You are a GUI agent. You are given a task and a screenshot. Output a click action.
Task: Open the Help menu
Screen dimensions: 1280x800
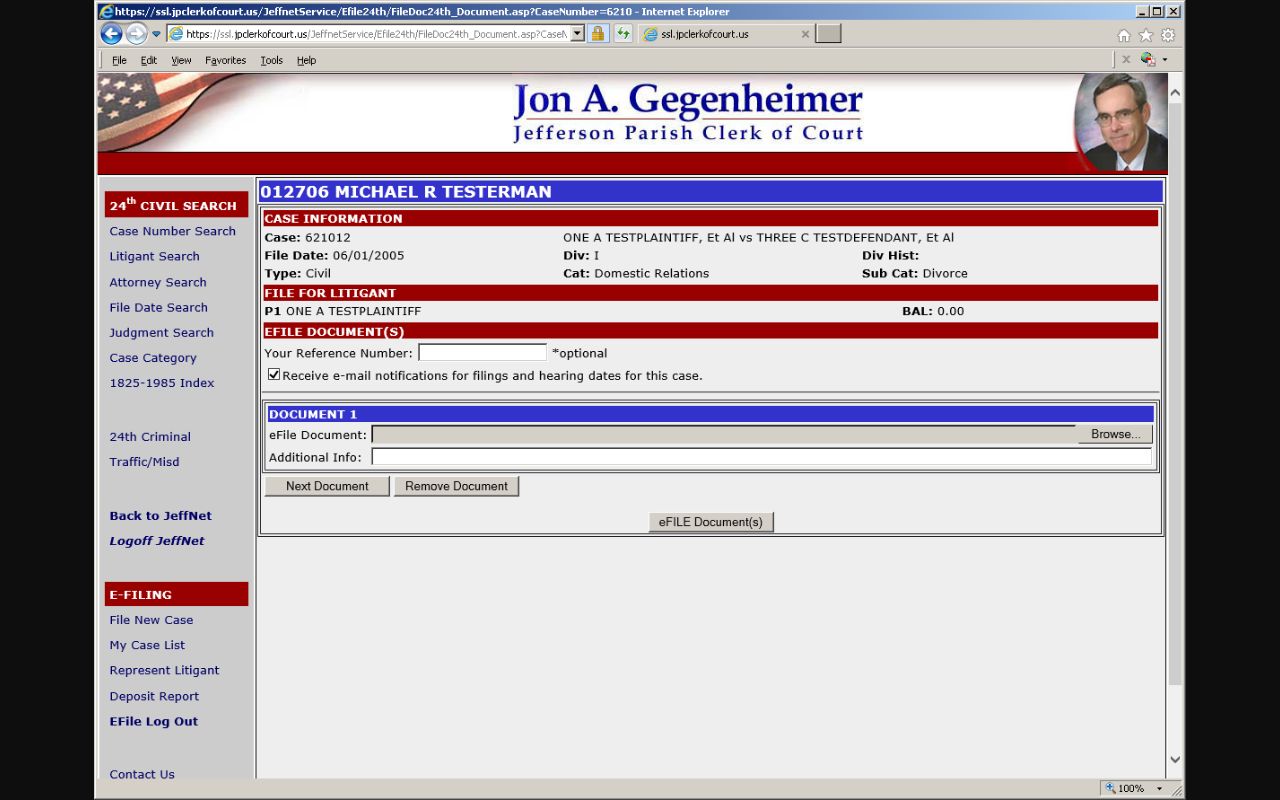pyautogui.click(x=306, y=60)
